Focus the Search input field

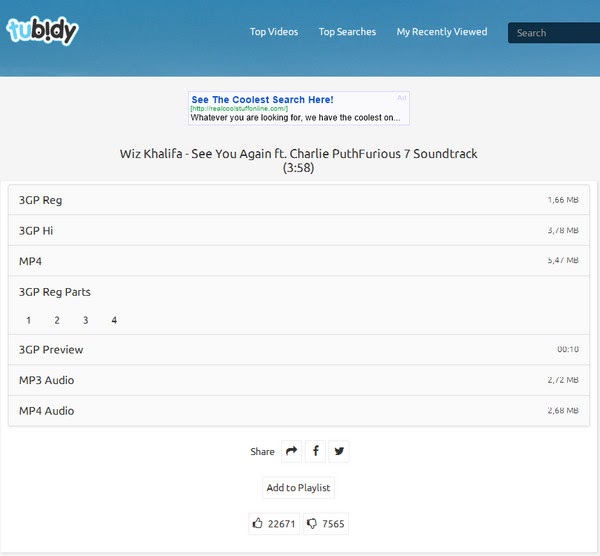coord(554,33)
